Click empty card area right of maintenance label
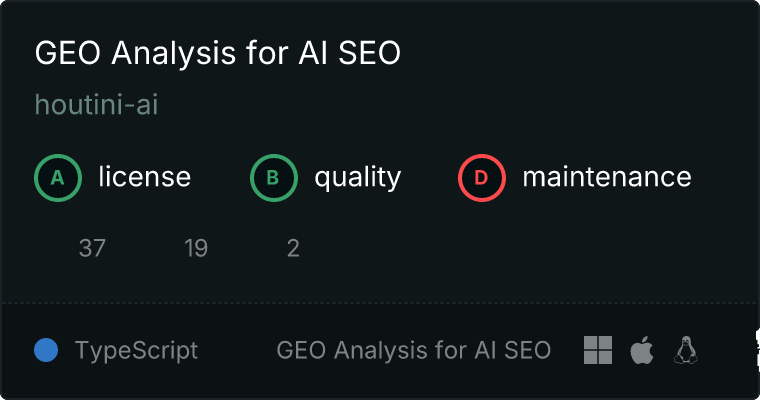 (725, 178)
